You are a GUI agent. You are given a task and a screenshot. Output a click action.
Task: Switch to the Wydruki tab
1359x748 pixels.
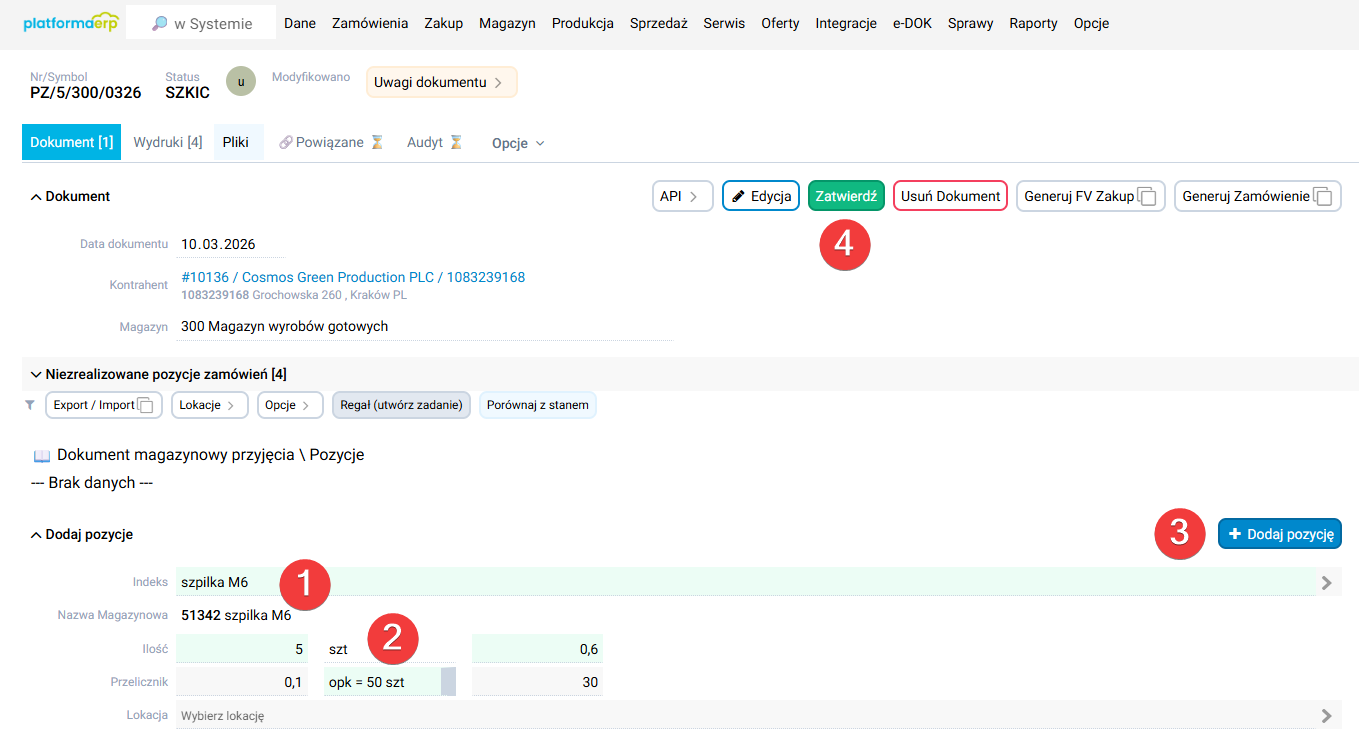click(167, 143)
